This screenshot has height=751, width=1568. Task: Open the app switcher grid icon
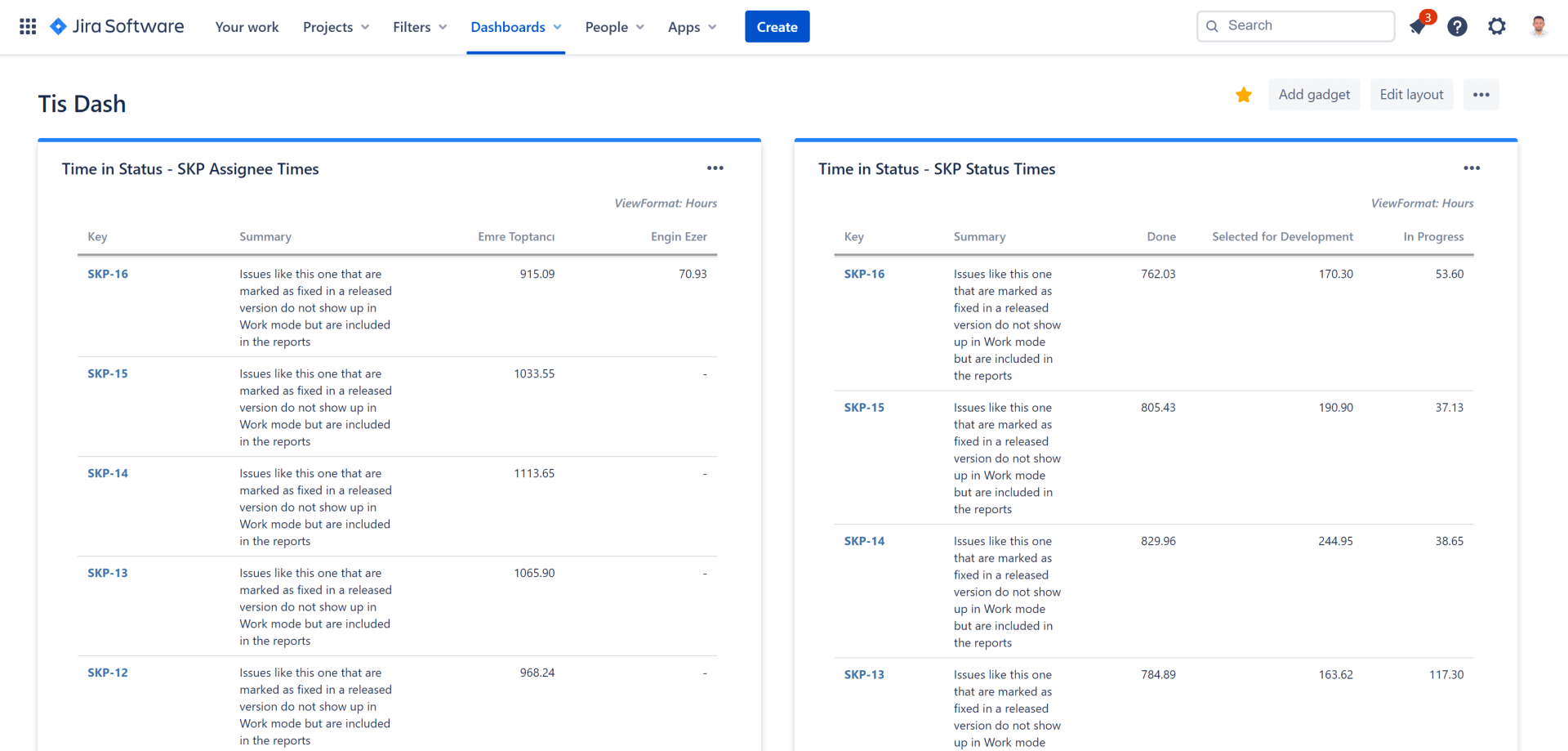(28, 27)
